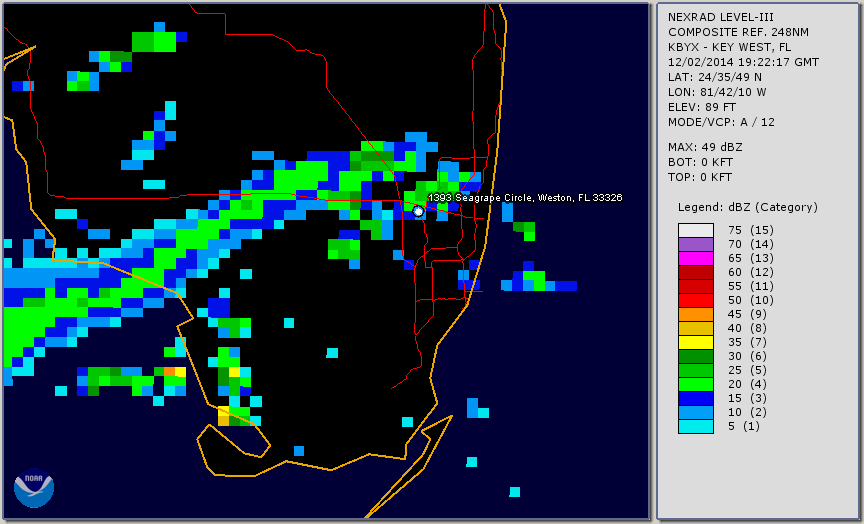The height and width of the screenshot is (524, 864).
Task: Select the 40 dBZ gold legend swatch
Action: pyautogui.click(x=695, y=328)
